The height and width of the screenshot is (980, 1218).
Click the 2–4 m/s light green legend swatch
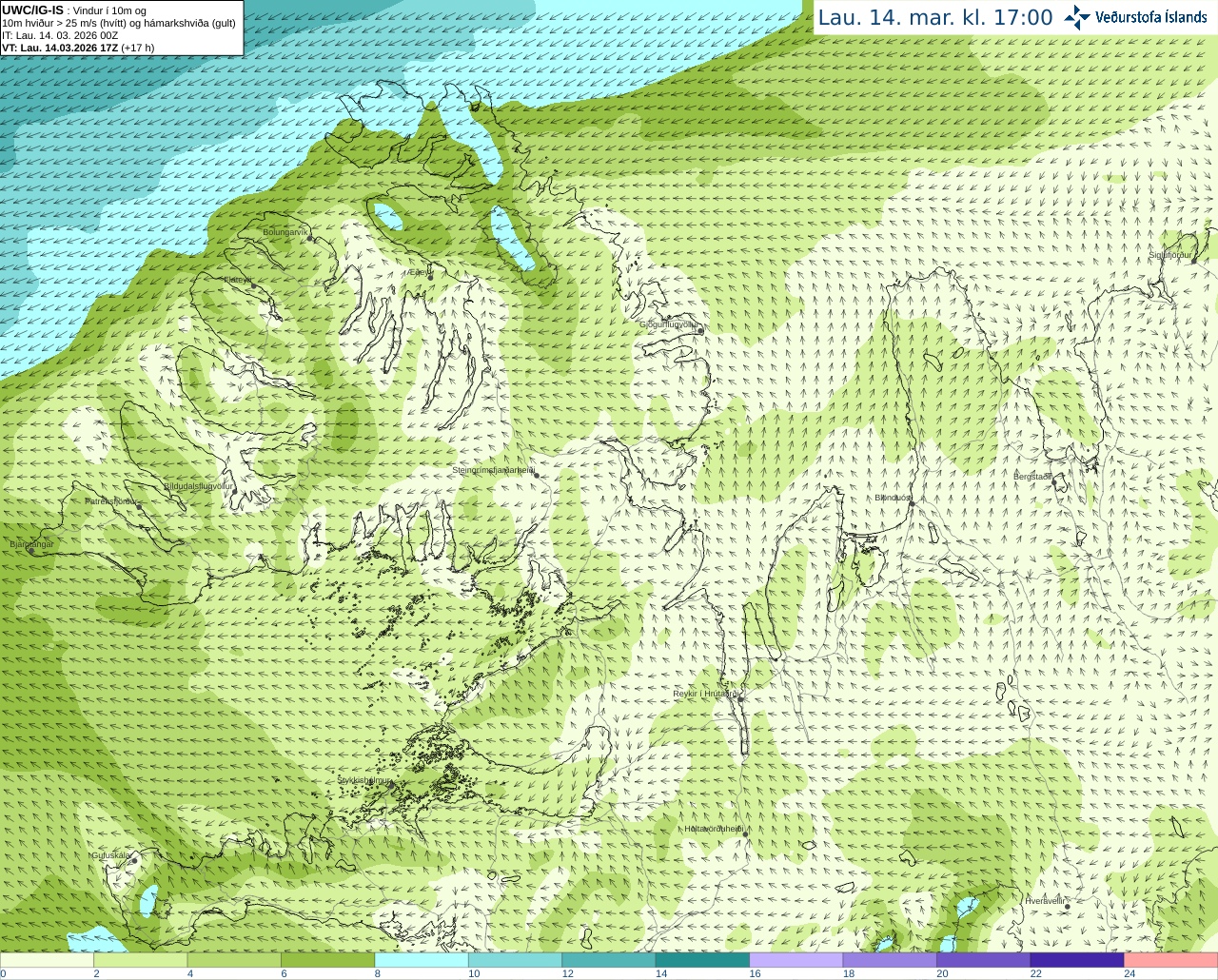click(x=141, y=960)
